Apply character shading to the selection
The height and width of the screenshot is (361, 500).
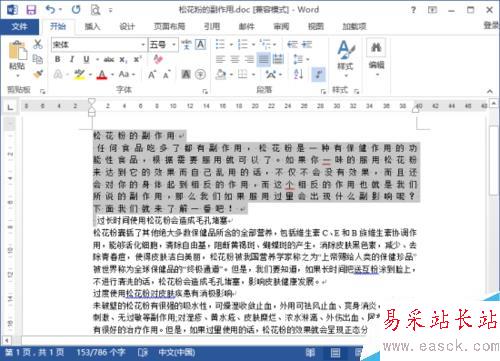(x=186, y=74)
